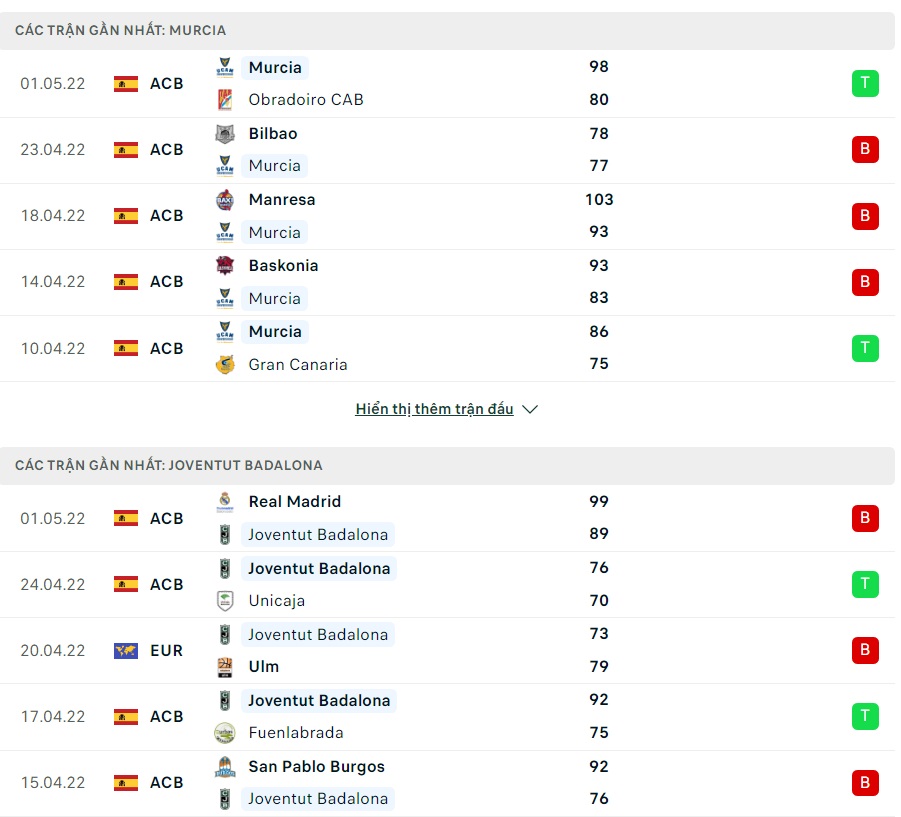
Task: Click the Bilbao team logo
Action: [225, 134]
